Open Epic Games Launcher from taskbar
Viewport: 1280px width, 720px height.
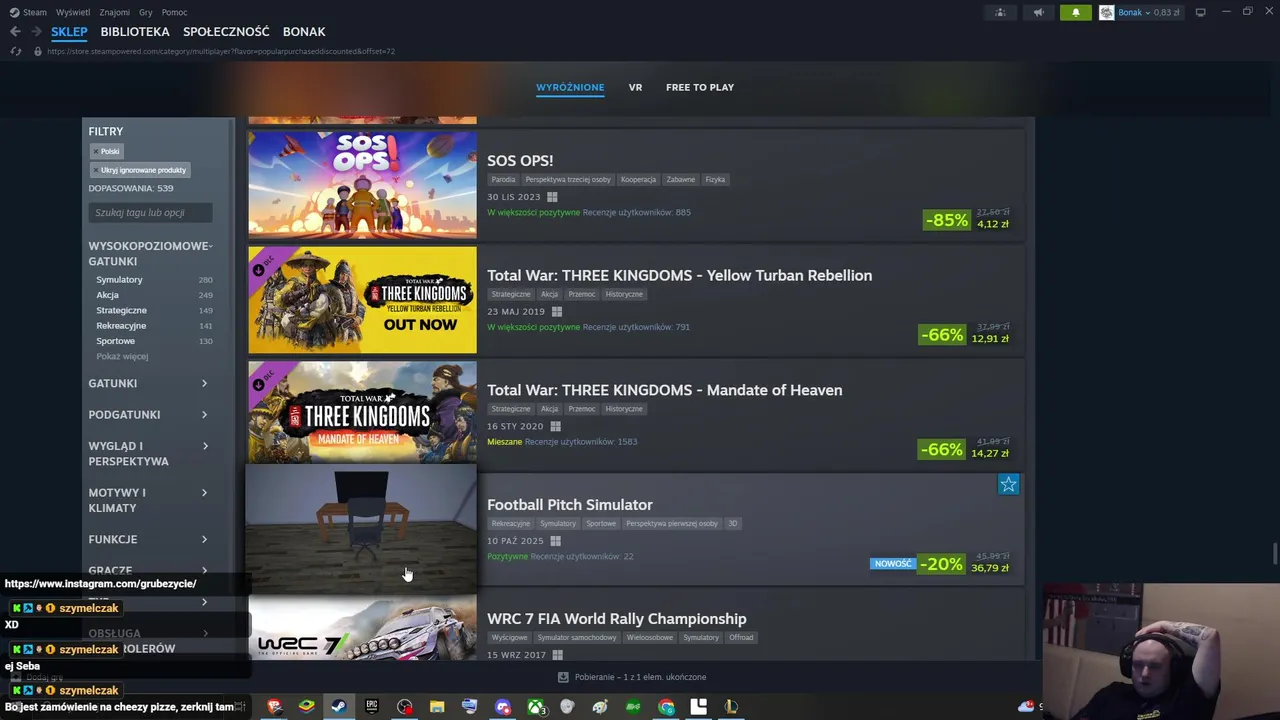click(x=371, y=706)
